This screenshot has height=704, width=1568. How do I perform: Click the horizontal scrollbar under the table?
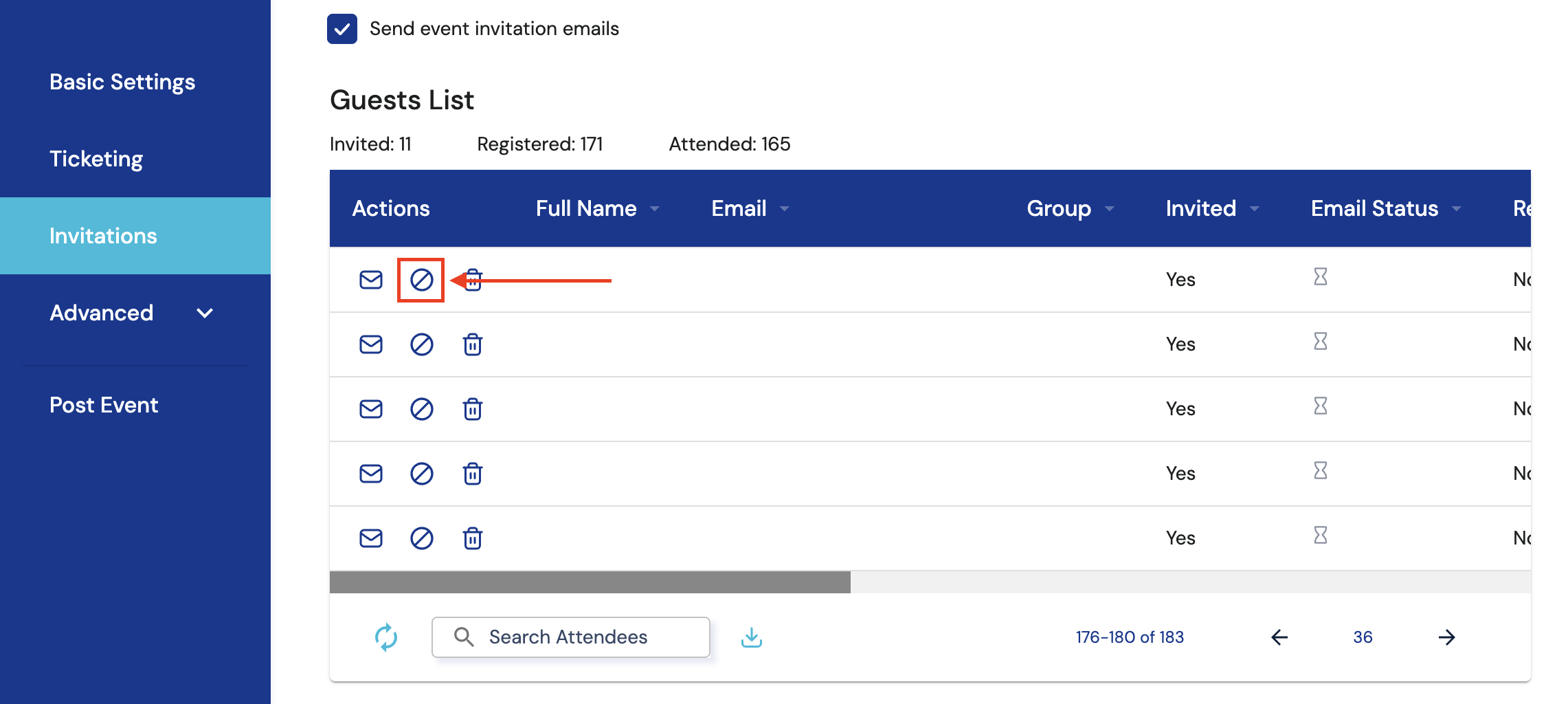[x=590, y=582]
